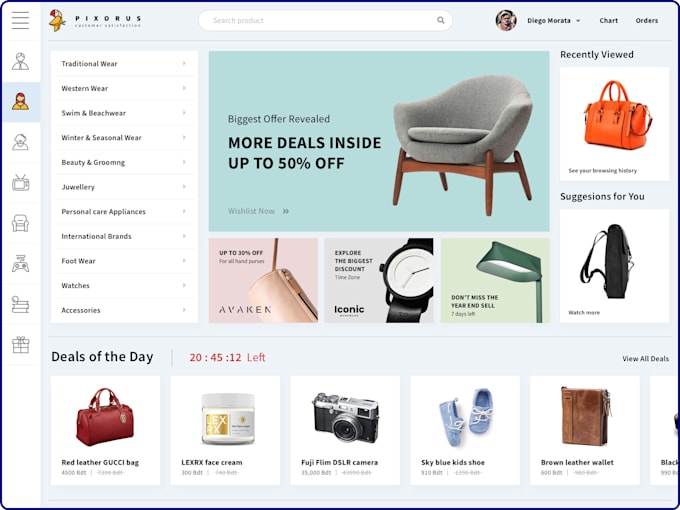Expand the Juwellery arrow
680x510 pixels.
[184, 187]
